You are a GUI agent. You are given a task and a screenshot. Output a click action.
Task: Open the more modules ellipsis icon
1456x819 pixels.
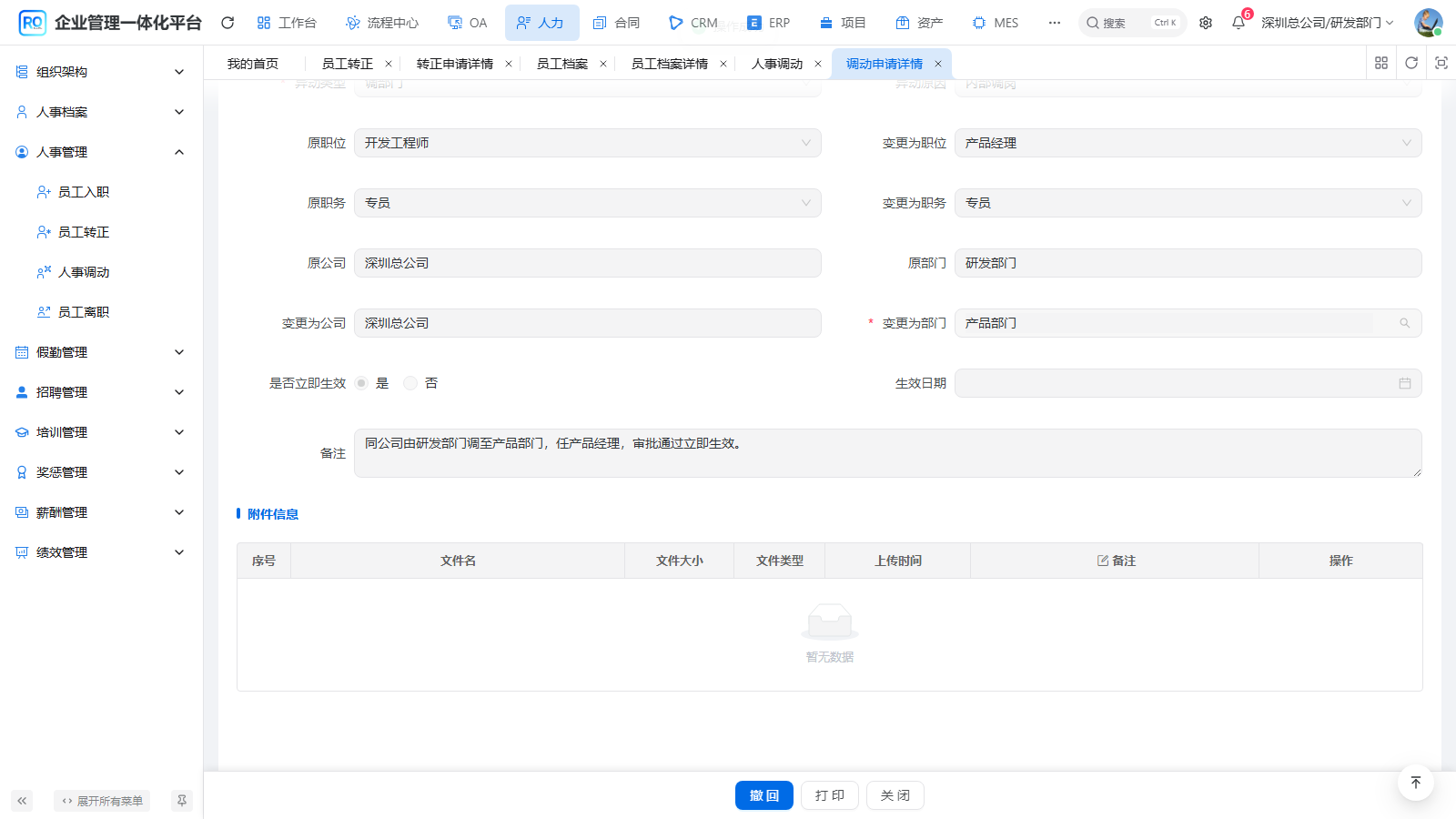[x=1055, y=23]
